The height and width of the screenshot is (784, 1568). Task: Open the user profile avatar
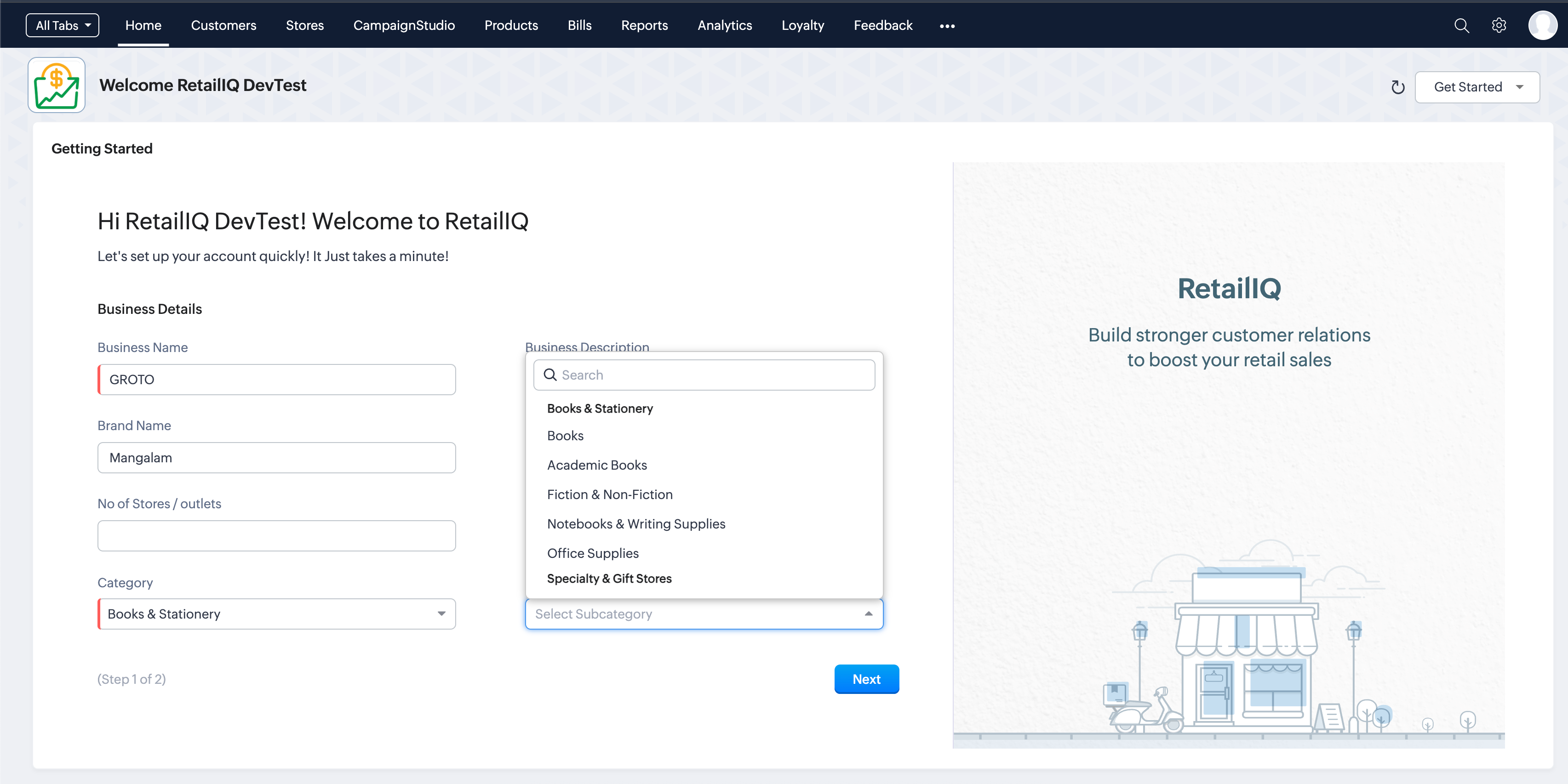(1542, 26)
